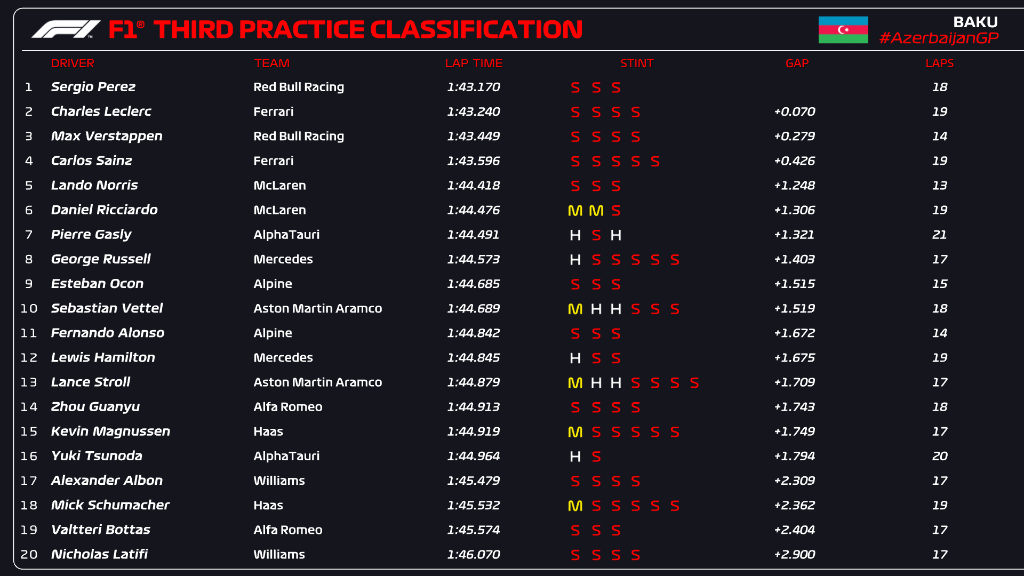The width and height of the screenshot is (1024, 576).
Task: Click Daniel Ricciardo's first yellow M tyre icon
Action: coord(574,210)
